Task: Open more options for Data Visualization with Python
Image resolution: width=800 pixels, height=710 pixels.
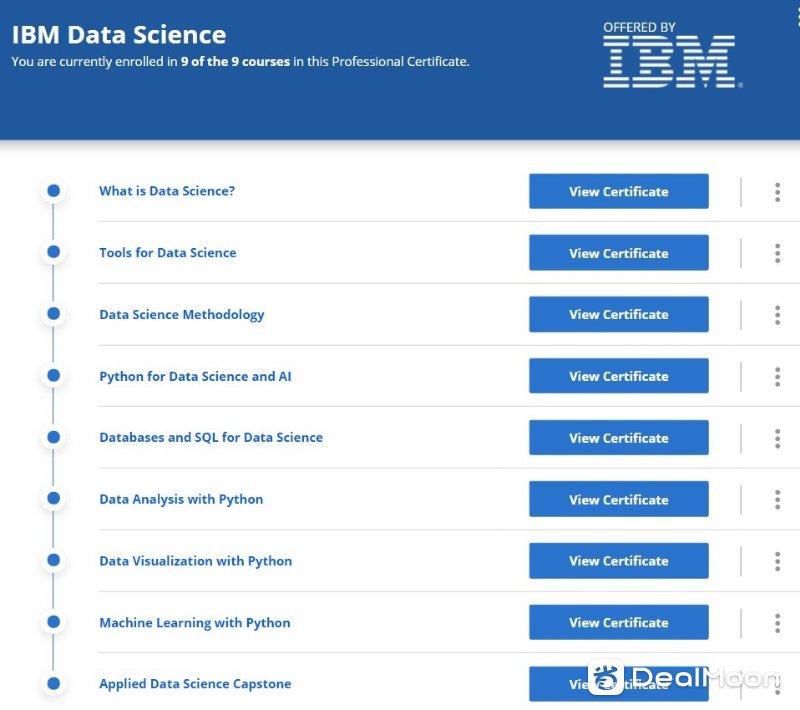Action: pos(777,561)
